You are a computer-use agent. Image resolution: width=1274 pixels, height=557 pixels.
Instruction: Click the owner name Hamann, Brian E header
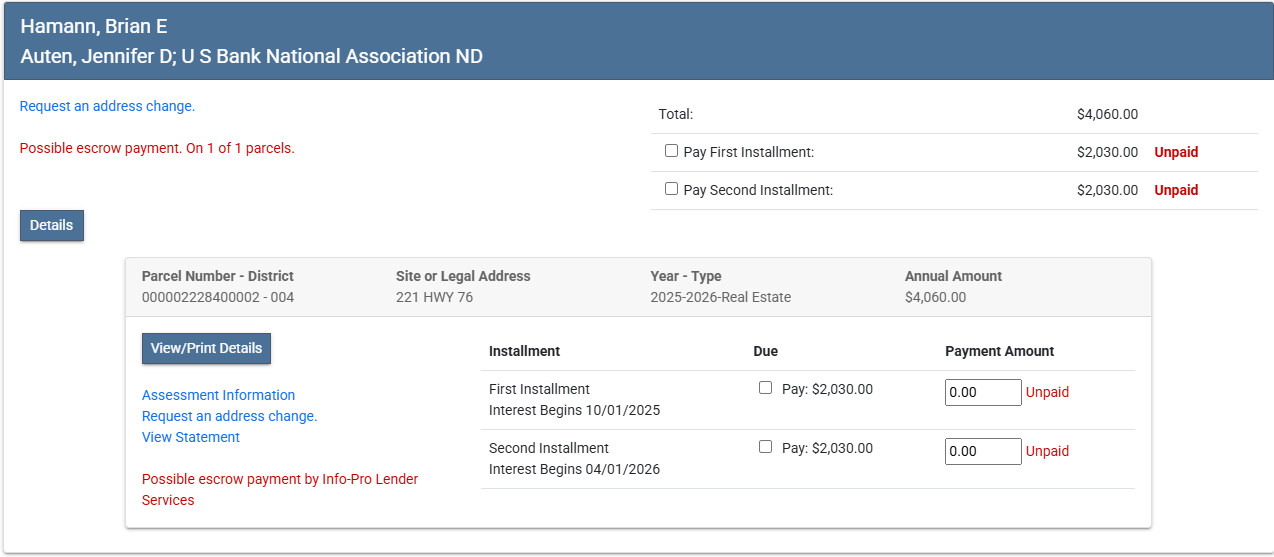[94, 27]
